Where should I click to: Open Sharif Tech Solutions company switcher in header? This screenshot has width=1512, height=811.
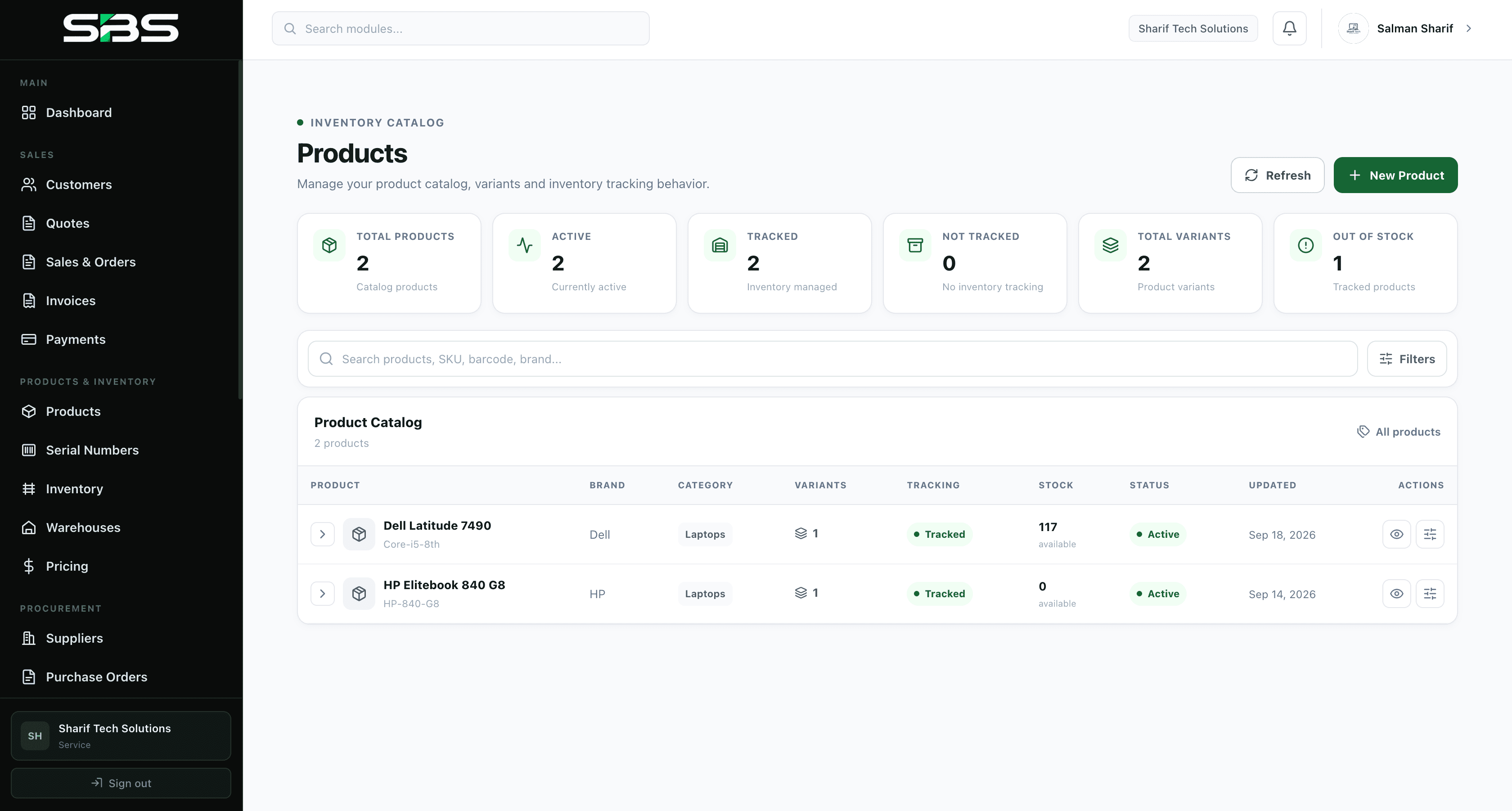click(x=1192, y=28)
